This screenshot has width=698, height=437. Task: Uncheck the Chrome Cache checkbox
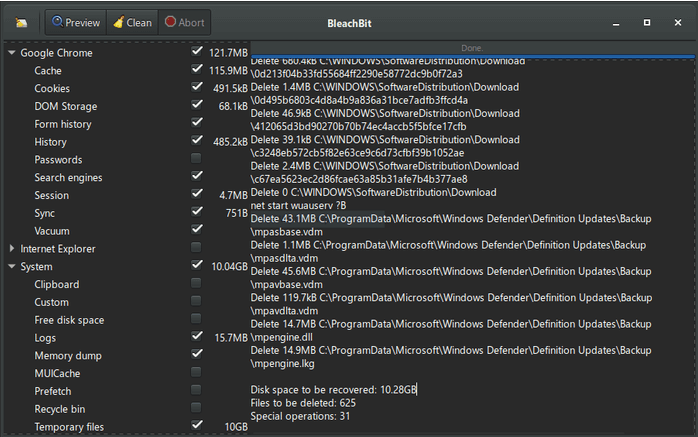click(196, 69)
